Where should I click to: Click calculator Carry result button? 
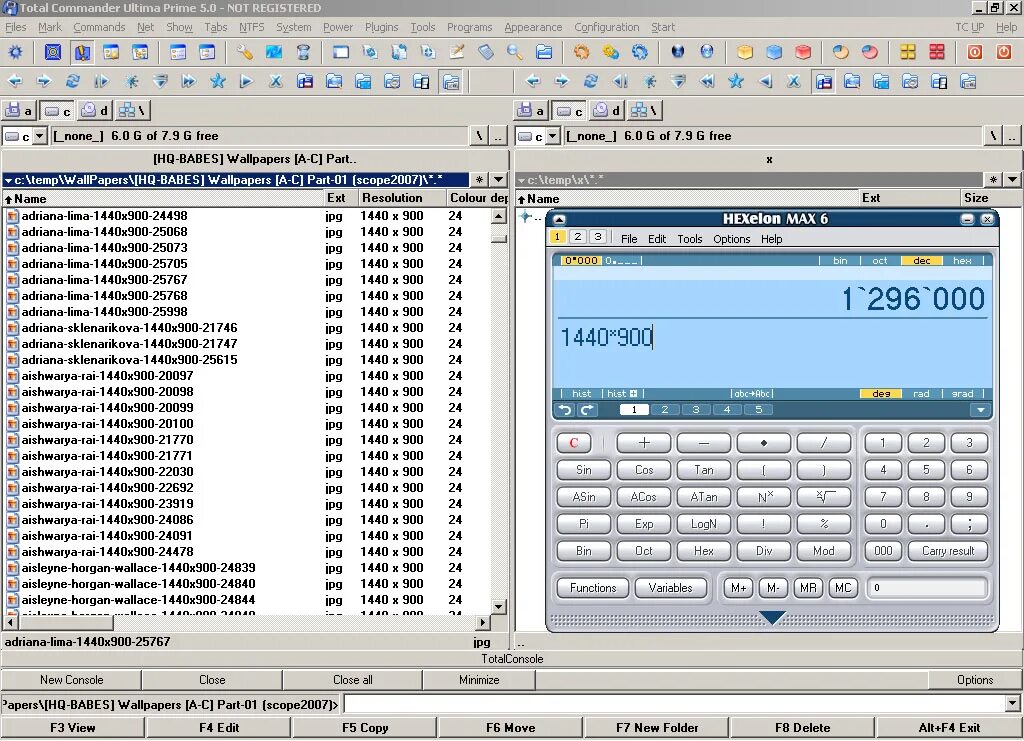(948, 551)
